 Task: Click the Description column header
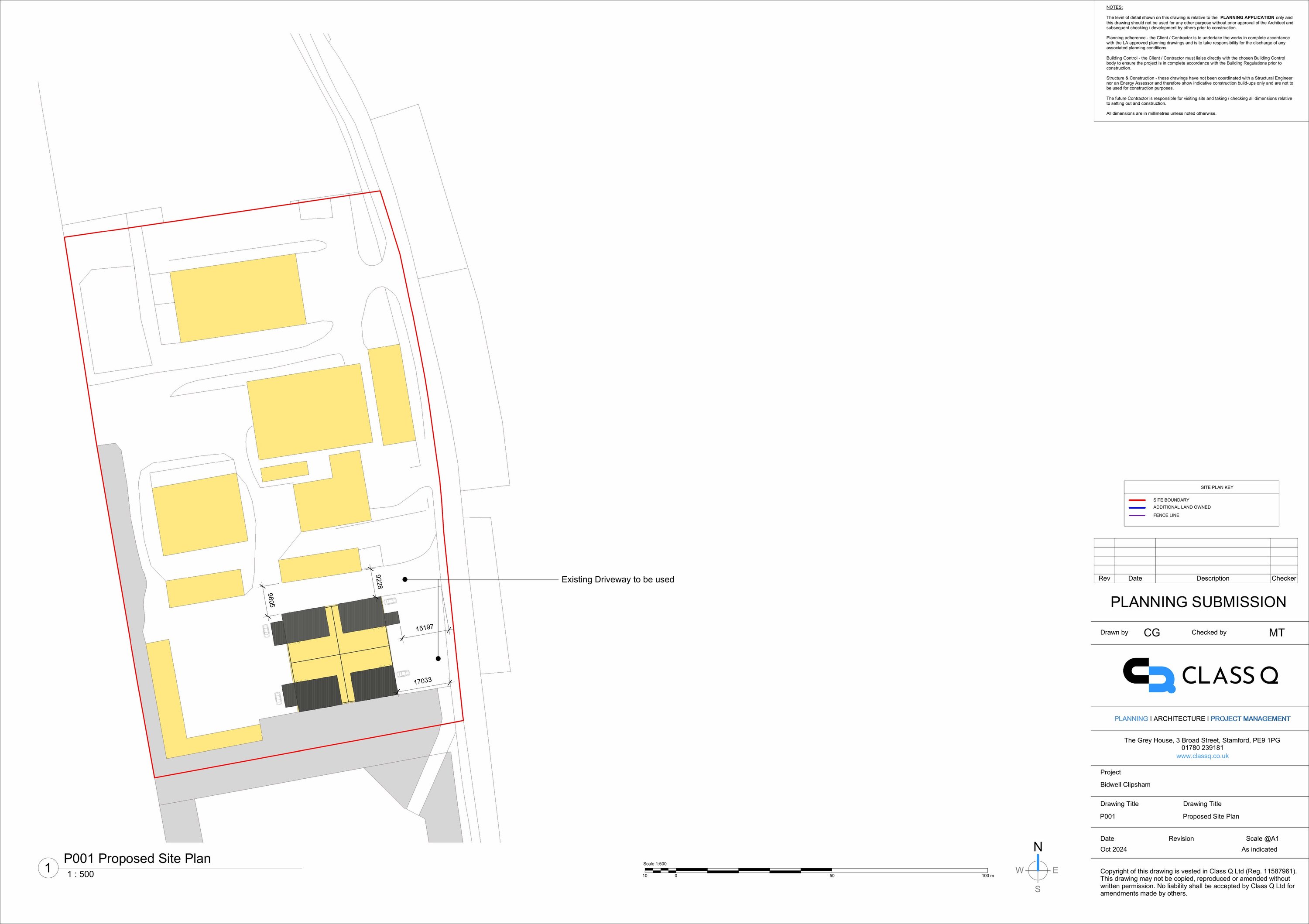pos(1212,578)
